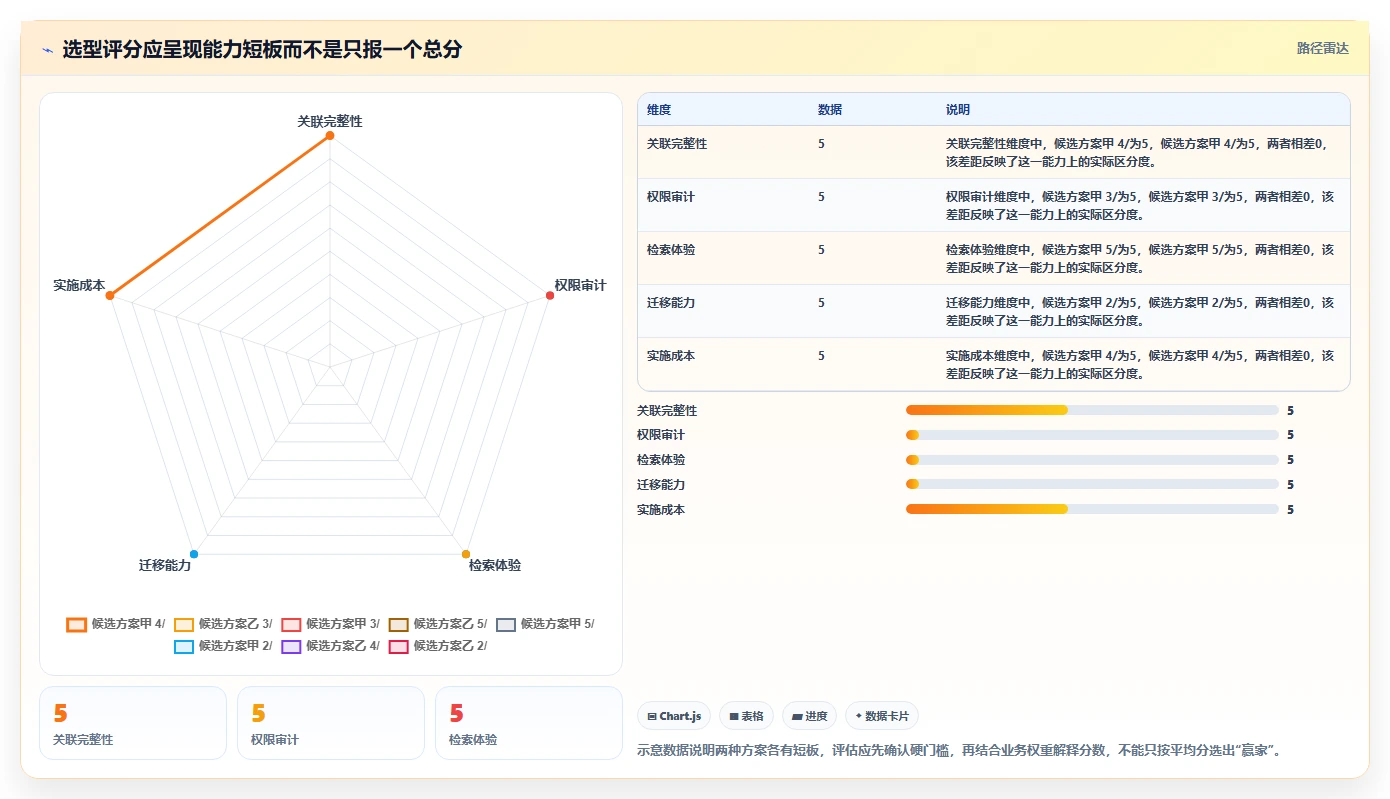The image size is (1390, 799).
Task: Click the data value 5 in 权限审计 table row
Action: [x=821, y=197]
